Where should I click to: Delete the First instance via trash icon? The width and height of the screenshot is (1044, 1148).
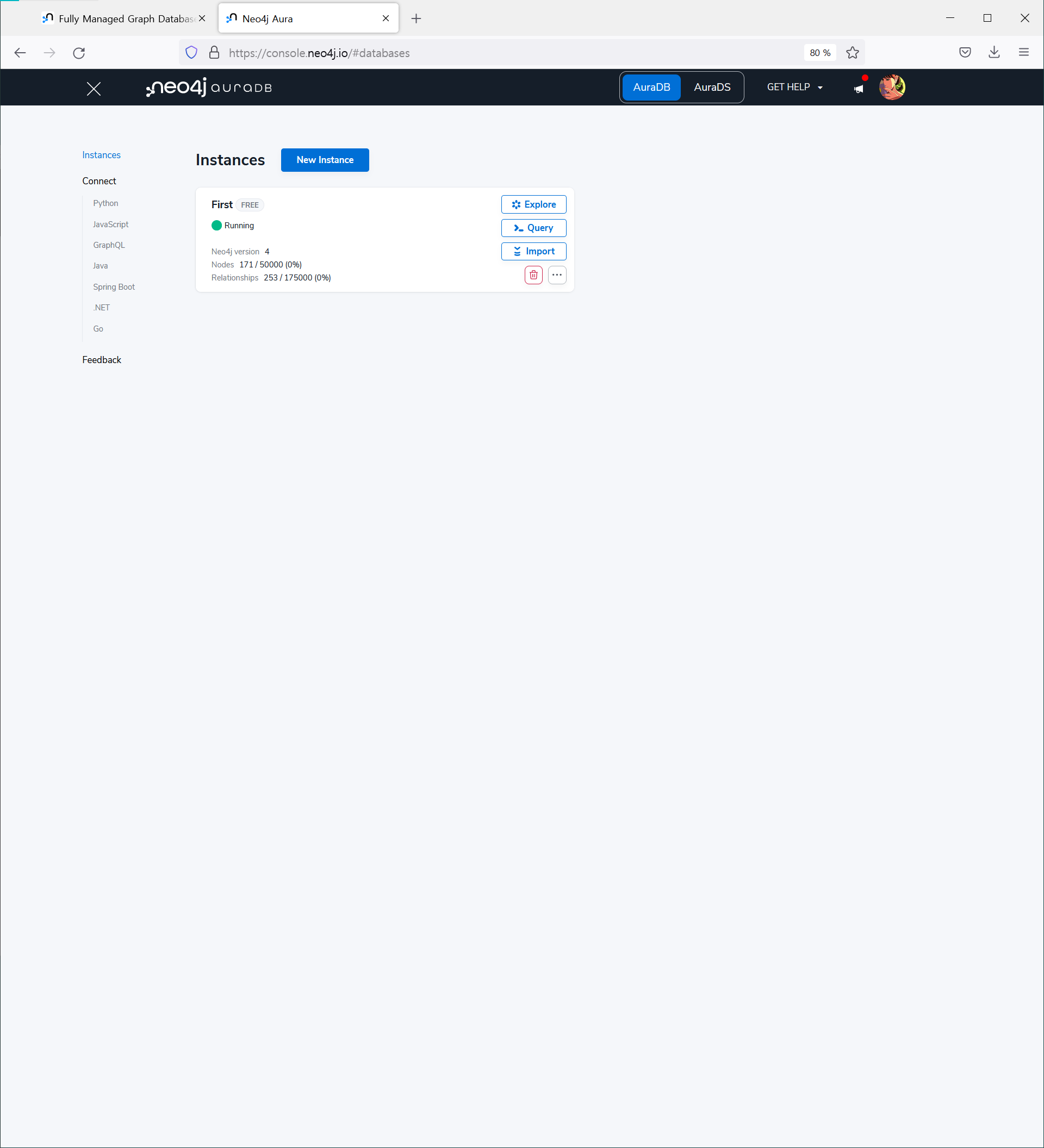(533, 275)
